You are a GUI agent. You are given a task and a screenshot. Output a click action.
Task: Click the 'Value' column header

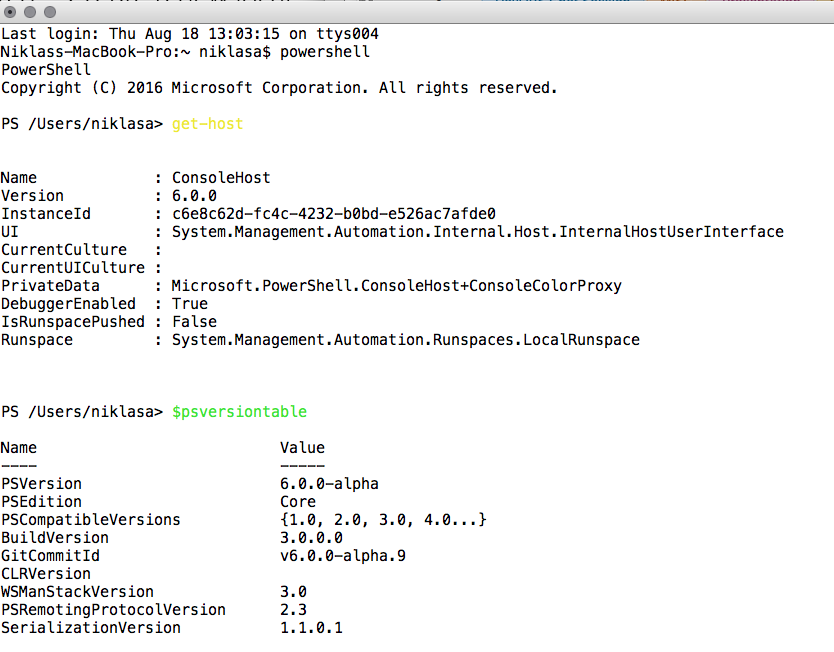(302, 448)
